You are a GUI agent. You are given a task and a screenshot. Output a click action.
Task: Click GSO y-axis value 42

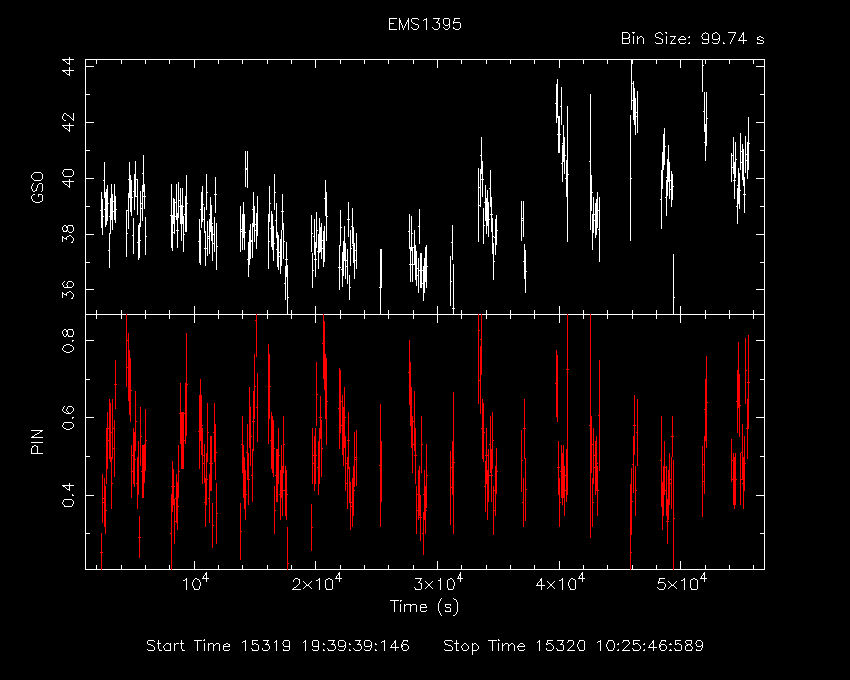click(x=68, y=123)
